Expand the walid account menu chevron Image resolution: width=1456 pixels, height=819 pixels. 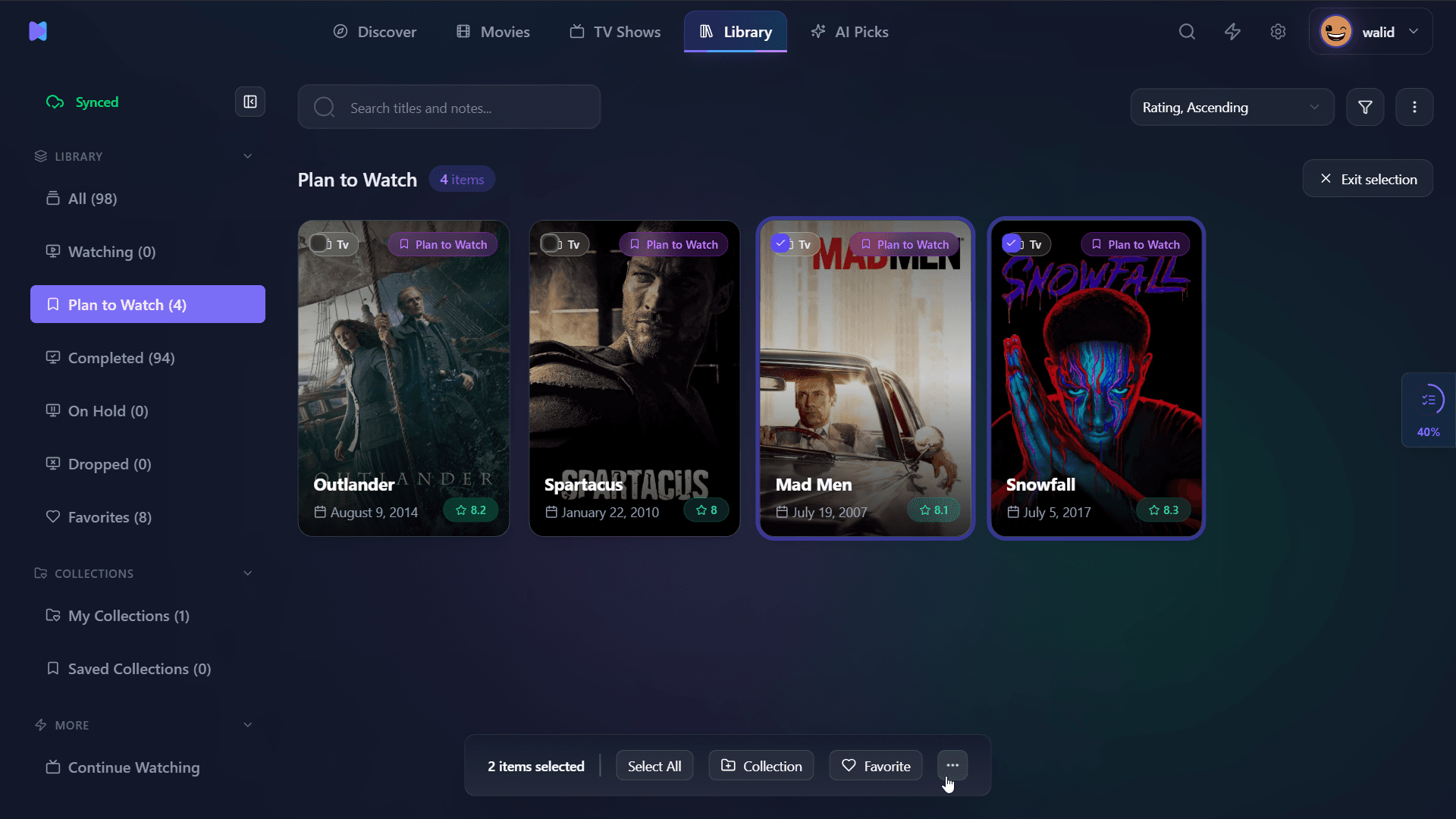(x=1414, y=32)
